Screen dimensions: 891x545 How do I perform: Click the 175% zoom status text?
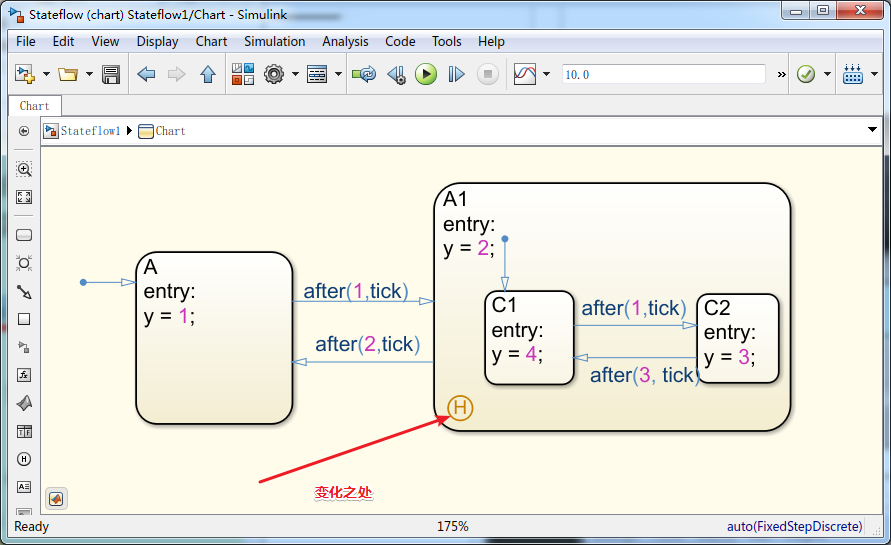pyautogui.click(x=452, y=526)
